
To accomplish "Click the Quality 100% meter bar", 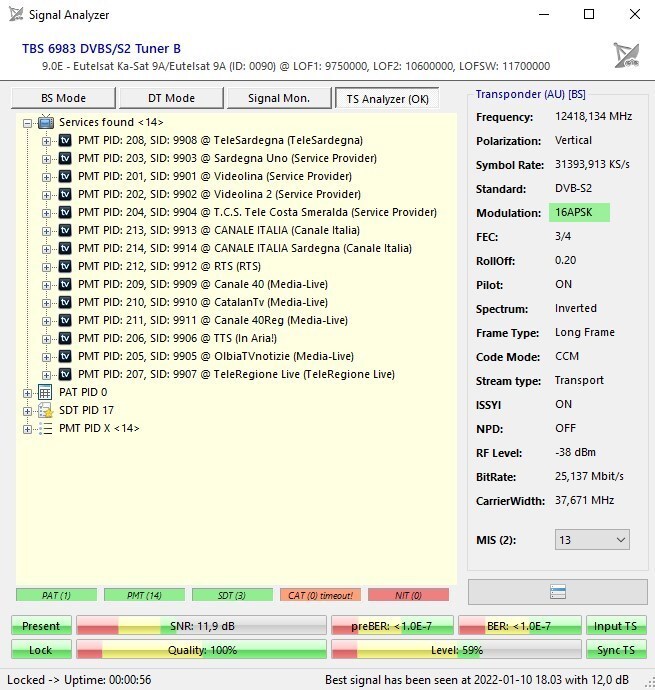I will (x=202, y=650).
